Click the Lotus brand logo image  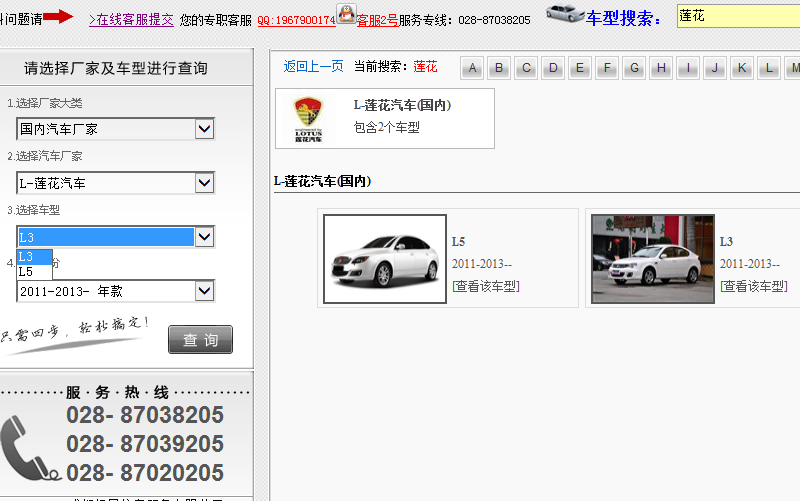pyautogui.click(x=308, y=119)
